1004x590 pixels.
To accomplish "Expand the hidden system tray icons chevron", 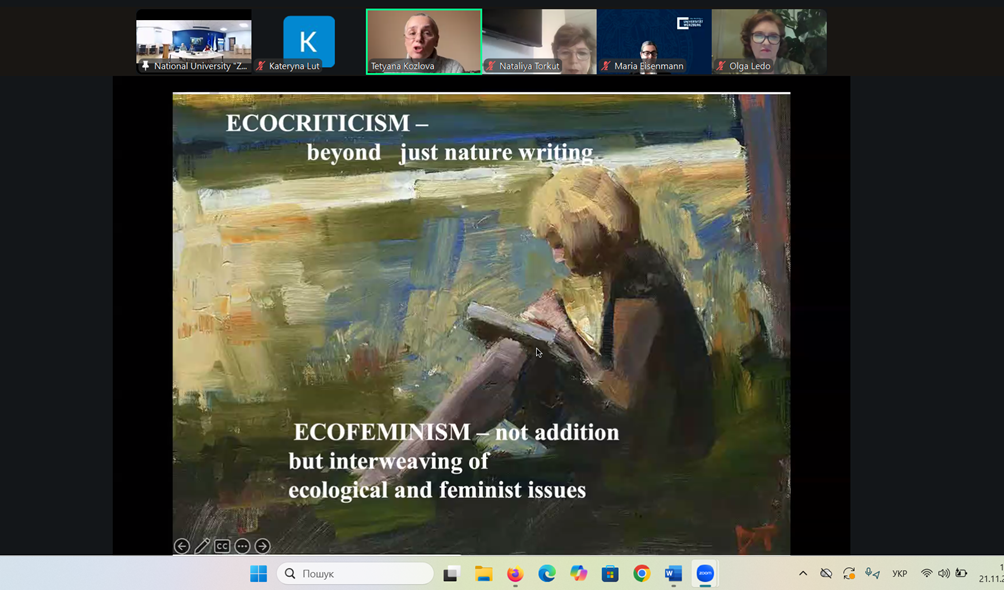I will click(x=803, y=574).
